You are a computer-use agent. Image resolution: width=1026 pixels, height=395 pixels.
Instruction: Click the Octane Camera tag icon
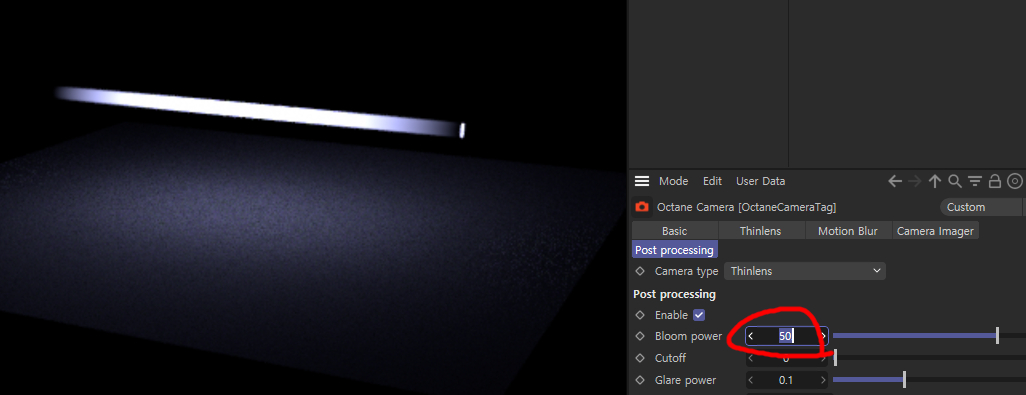pos(642,207)
